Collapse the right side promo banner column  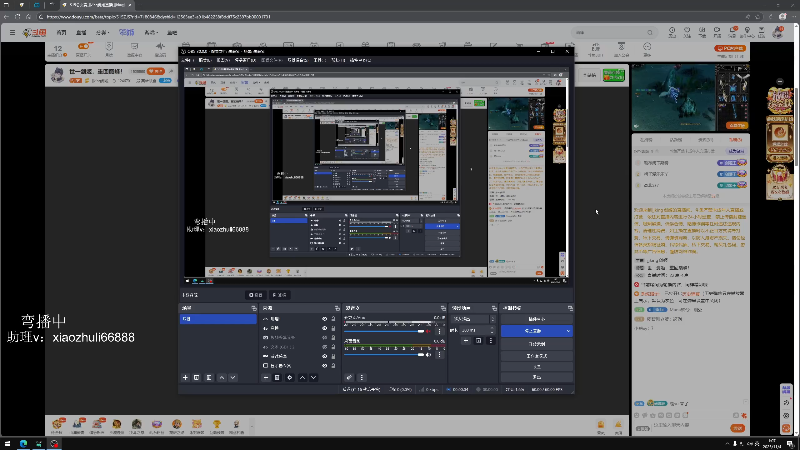tap(780, 82)
